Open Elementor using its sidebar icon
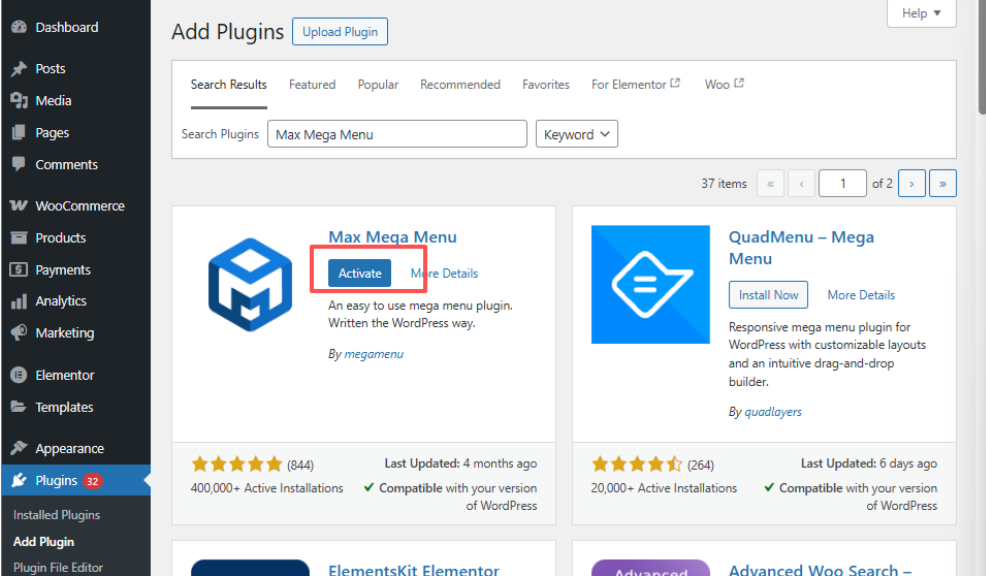986x576 pixels. click(18, 375)
